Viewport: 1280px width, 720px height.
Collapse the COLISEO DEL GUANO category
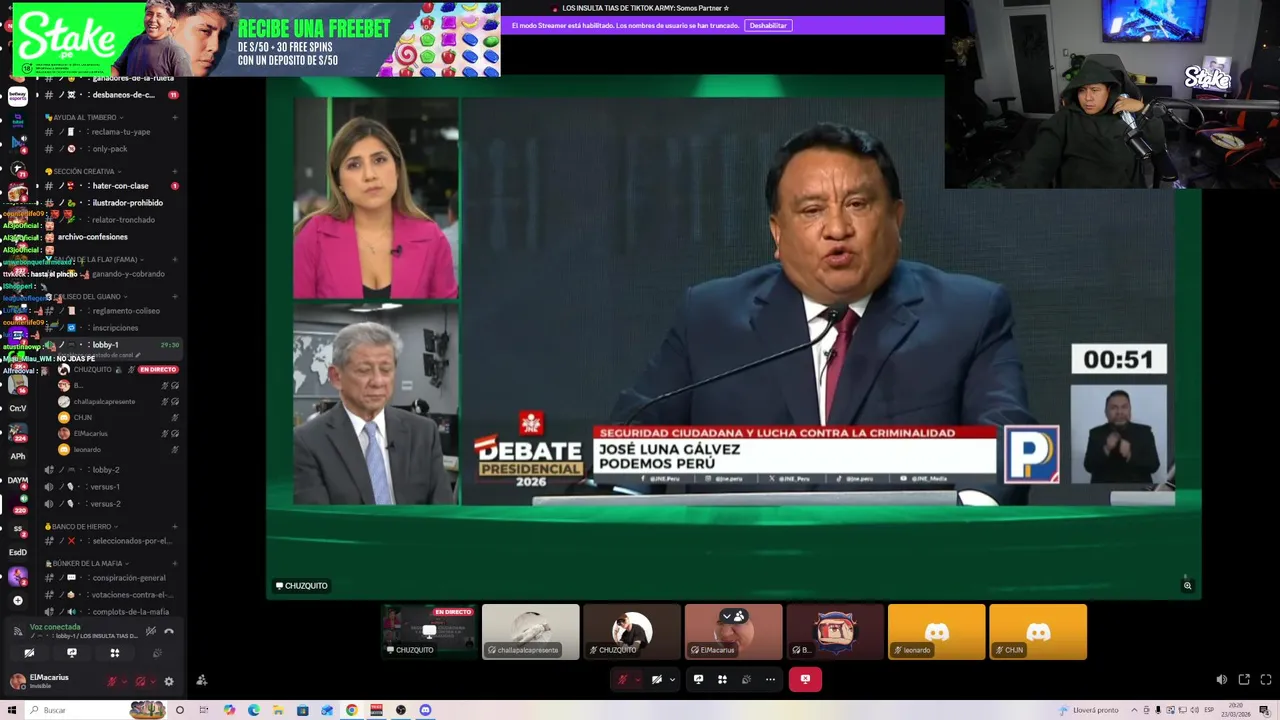point(87,297)
